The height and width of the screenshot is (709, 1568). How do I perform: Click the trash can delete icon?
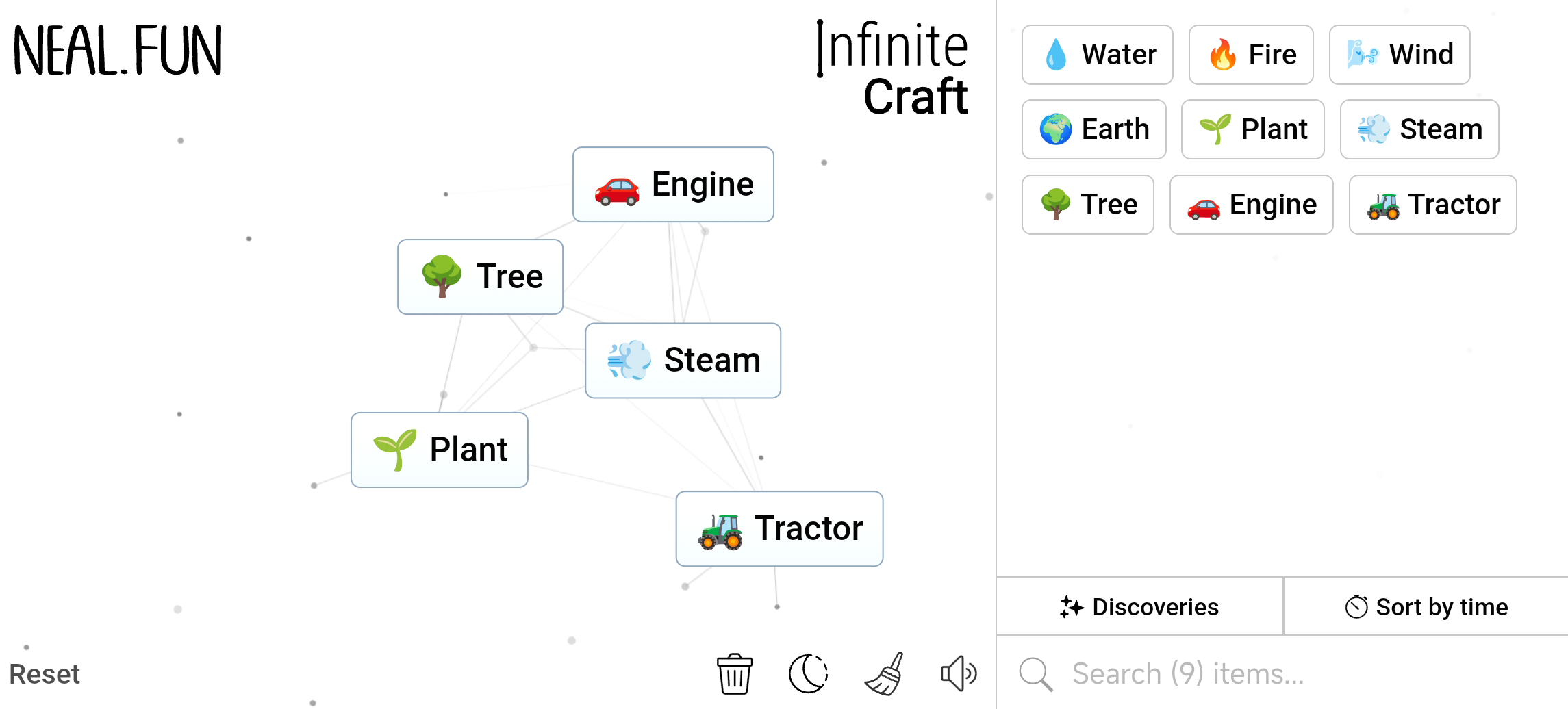734,674
